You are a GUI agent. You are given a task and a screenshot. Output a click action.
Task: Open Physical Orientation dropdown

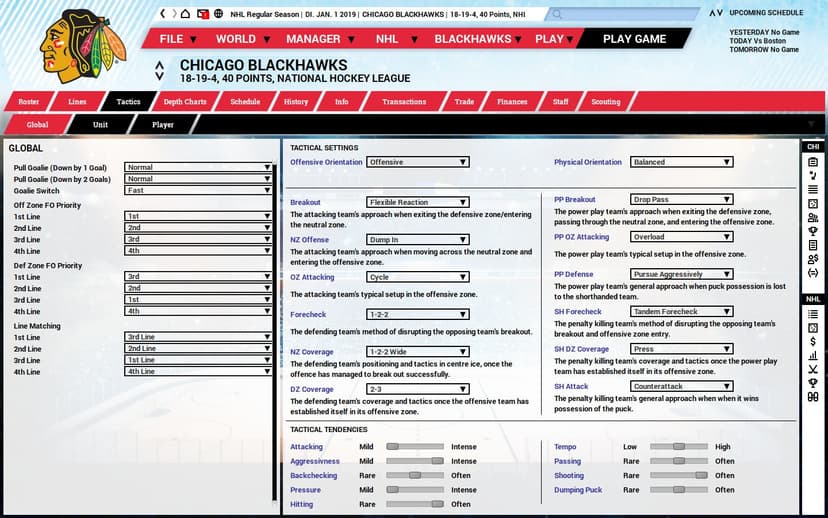[x=682, y=162]
